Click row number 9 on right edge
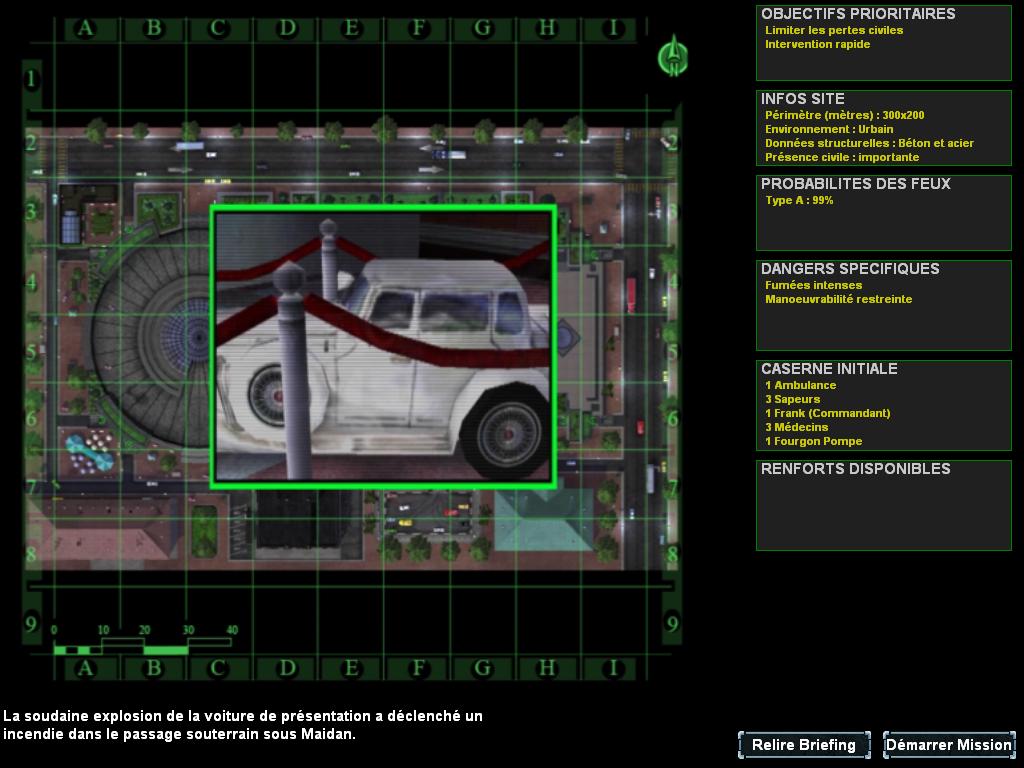This screenshot has width=1024, height=768. [x=672, y=625]
